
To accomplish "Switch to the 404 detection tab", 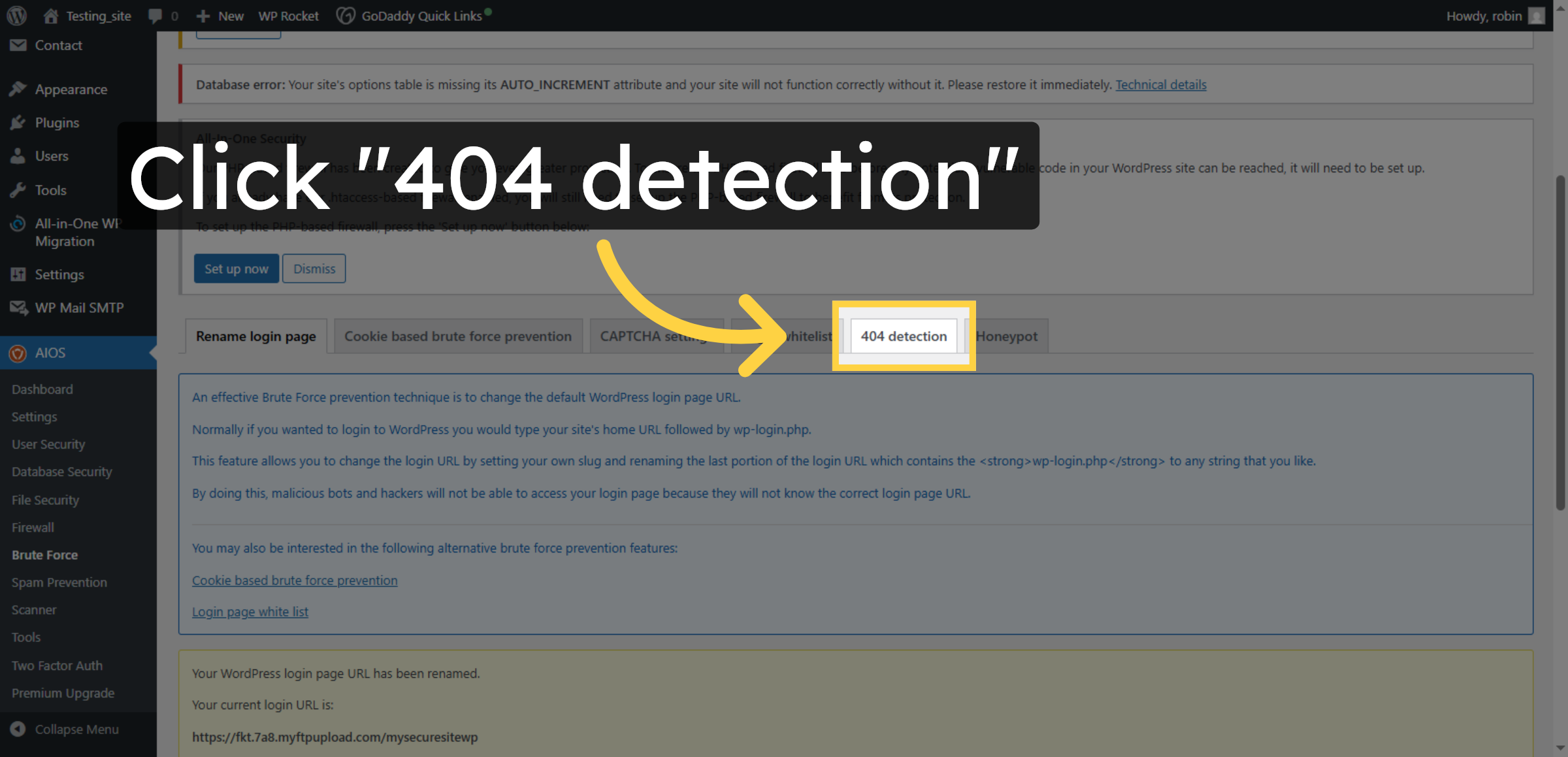I will point(903,336).
